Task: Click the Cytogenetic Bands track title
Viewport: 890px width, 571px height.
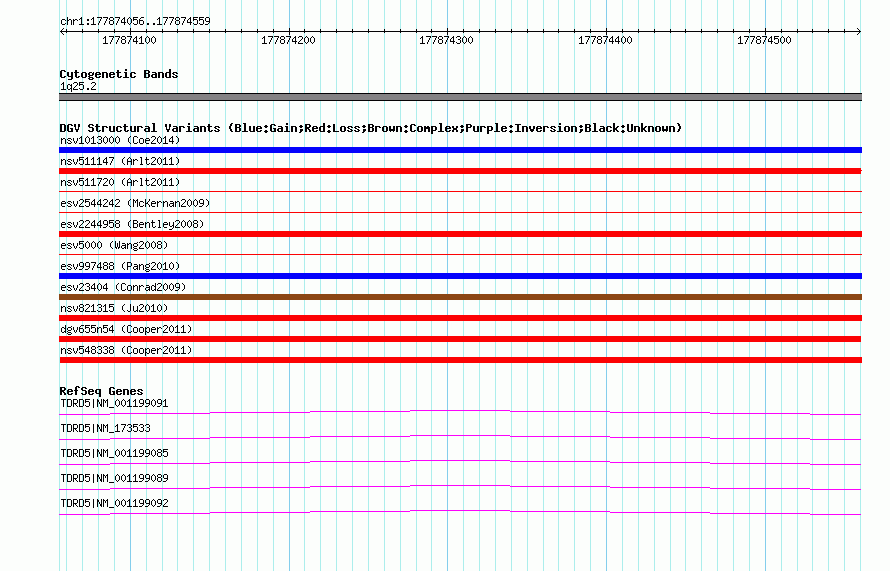Action: tap(119, 74)
